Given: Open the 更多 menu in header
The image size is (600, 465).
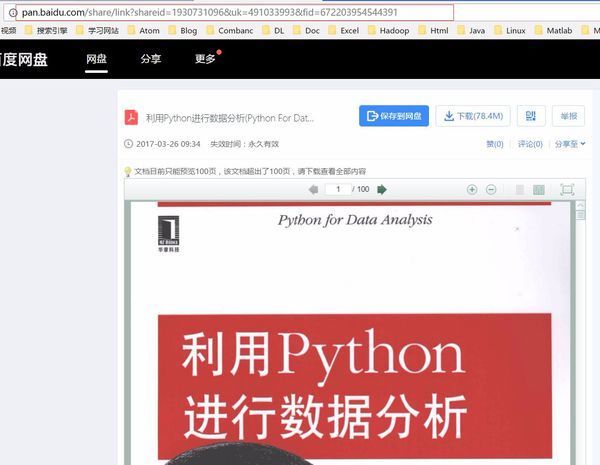Looking at the screenshot, I should 205,59.
